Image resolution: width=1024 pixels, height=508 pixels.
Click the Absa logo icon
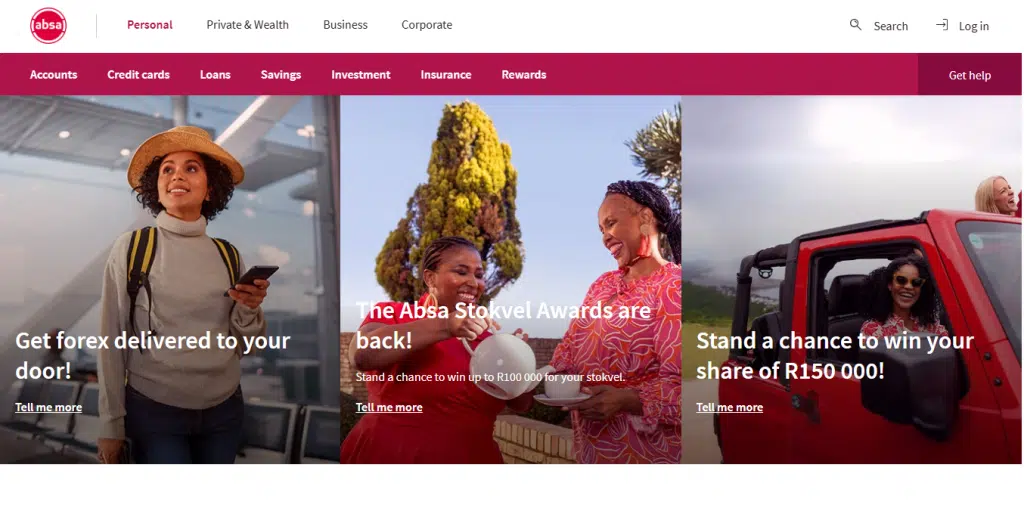pyautogui.click(x=48, y=25)
